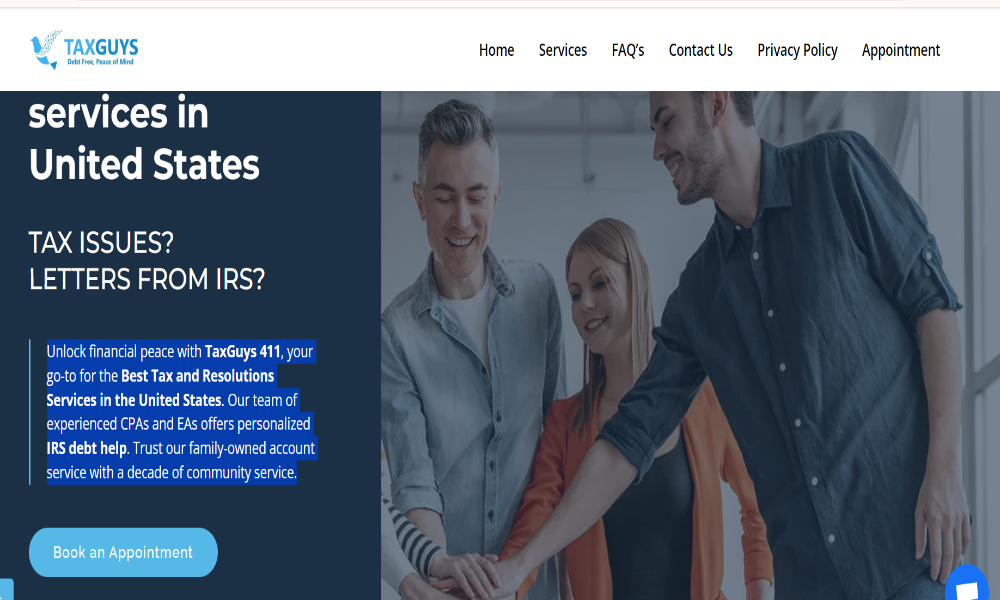Open the Contact Us page
Image resolution: width=1000 pixels, height=600 pixels.
point(700,50)
